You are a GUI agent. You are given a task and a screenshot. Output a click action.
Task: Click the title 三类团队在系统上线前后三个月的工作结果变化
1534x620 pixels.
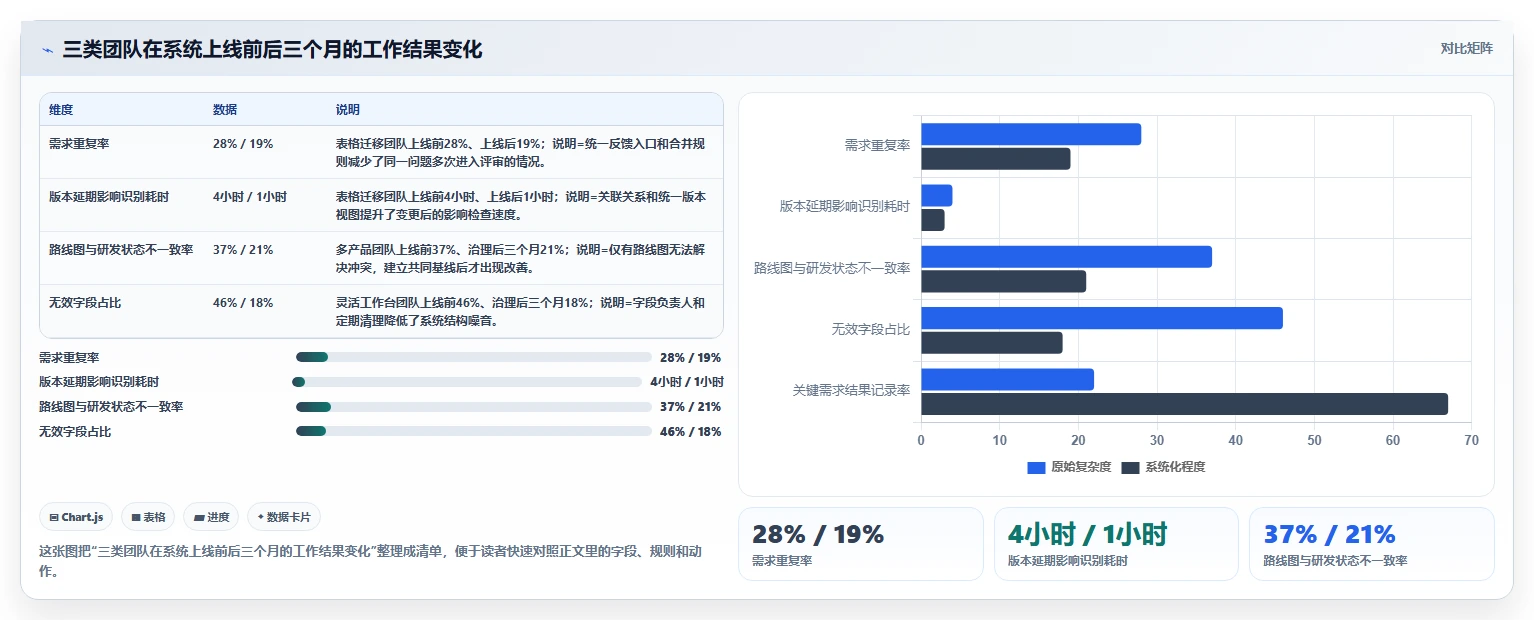click(x=272, y=49)
